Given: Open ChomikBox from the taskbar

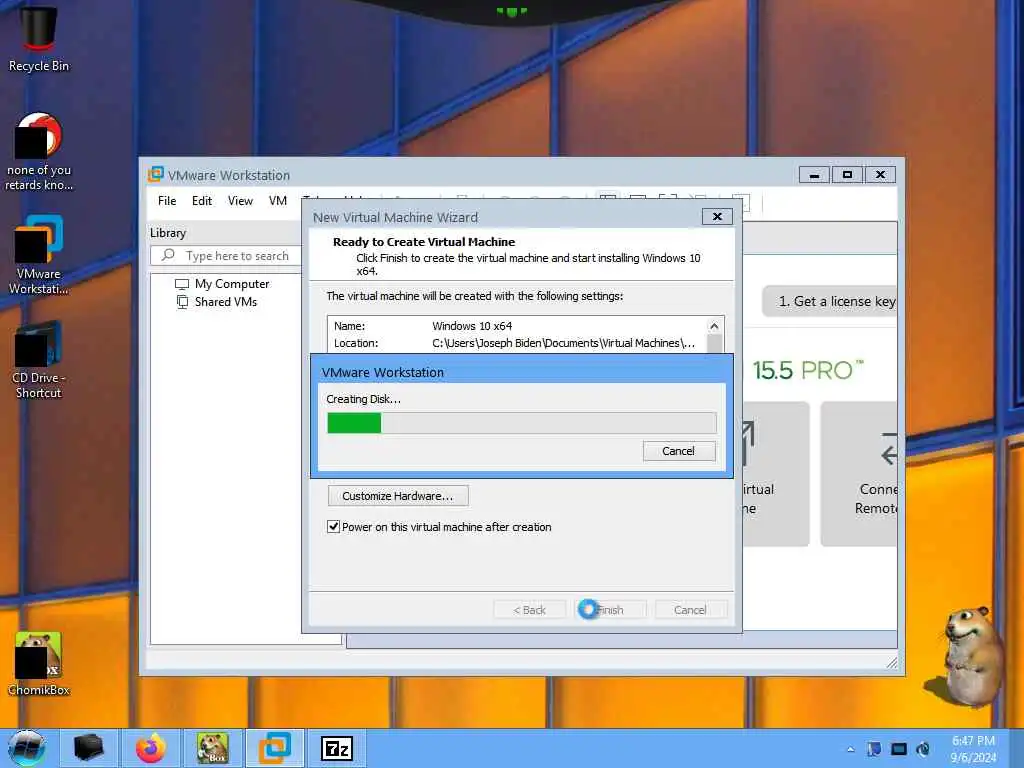Looking at the screenshot, I should click(212, 748).
